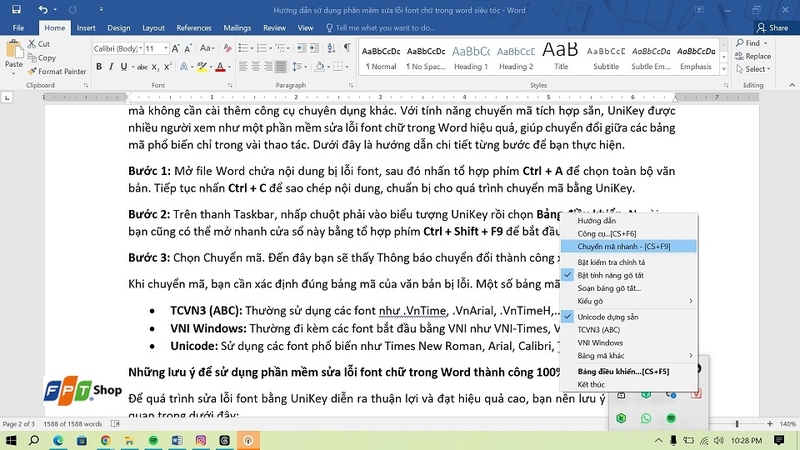Click the Paste clipboard icon
Image resolution: width=800 pixels, height=450 pixels.
(14, 50)
